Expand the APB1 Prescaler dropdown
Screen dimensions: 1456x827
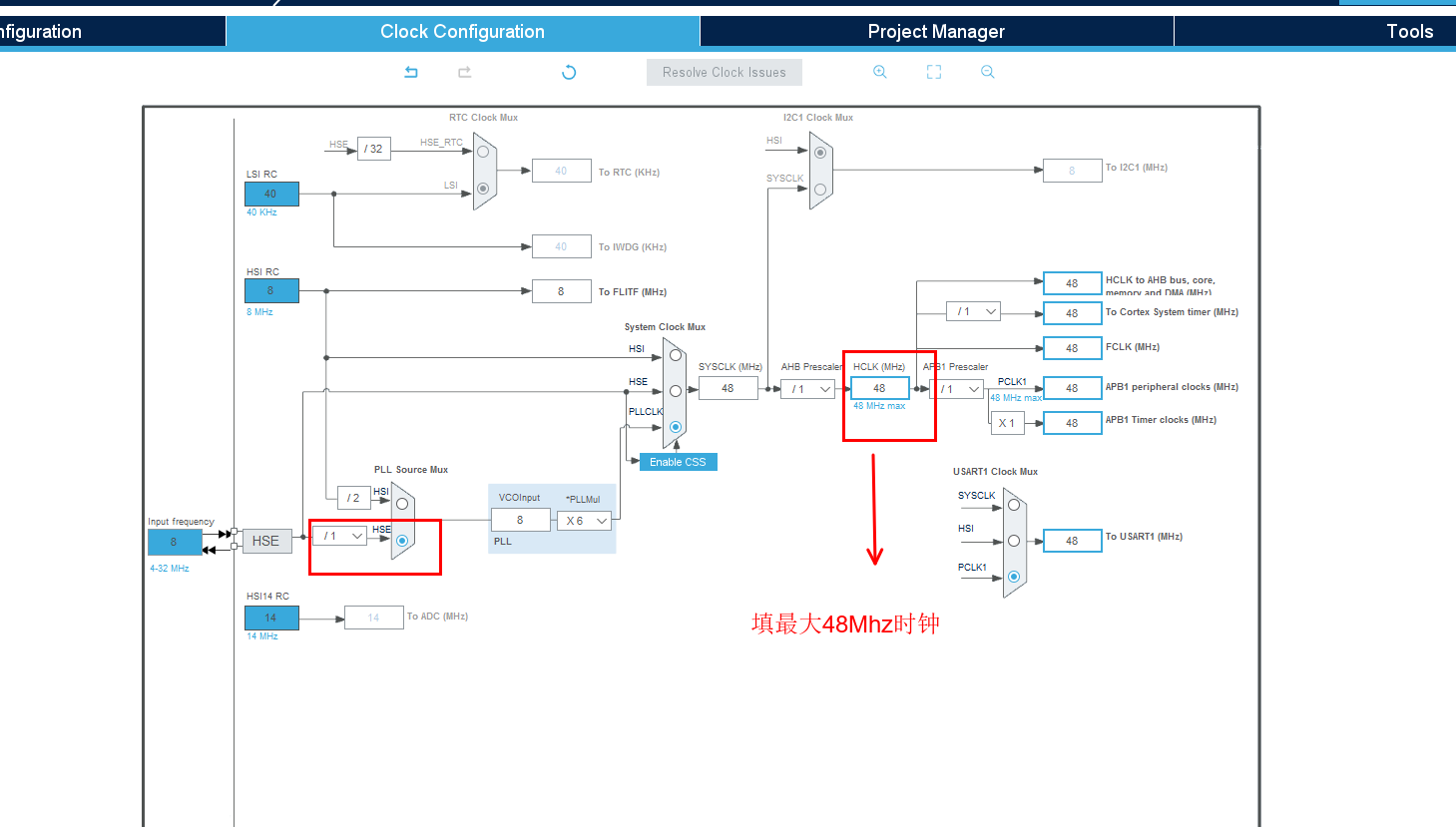coord(957,389)
